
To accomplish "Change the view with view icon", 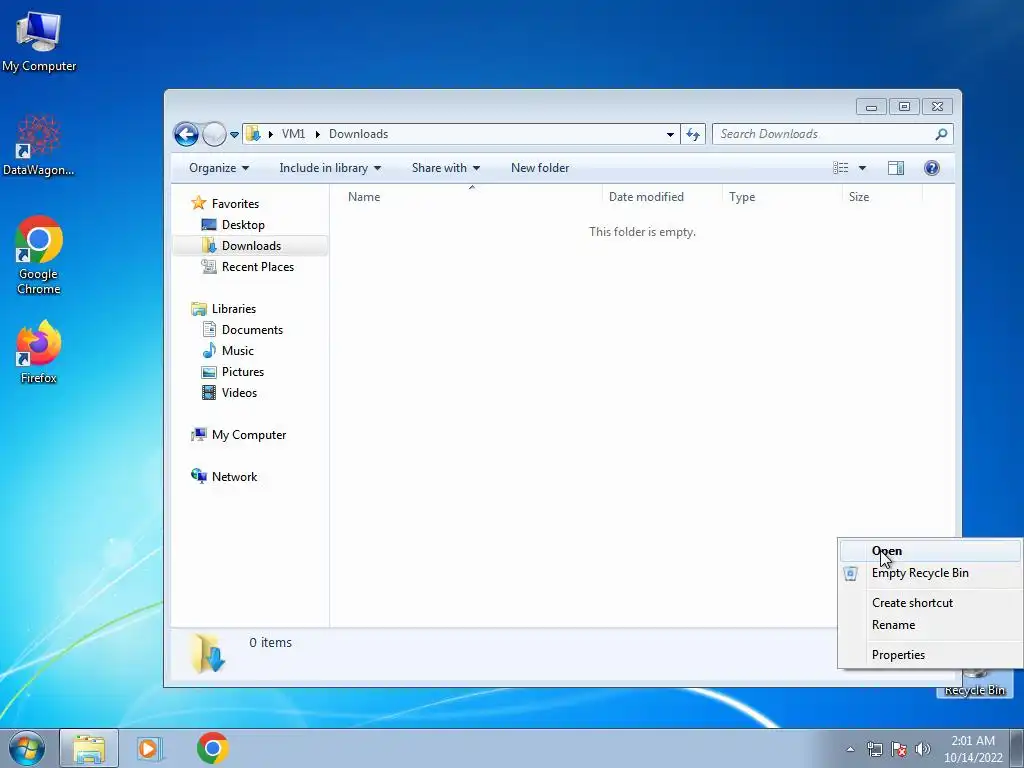I will tap(840, 168).
